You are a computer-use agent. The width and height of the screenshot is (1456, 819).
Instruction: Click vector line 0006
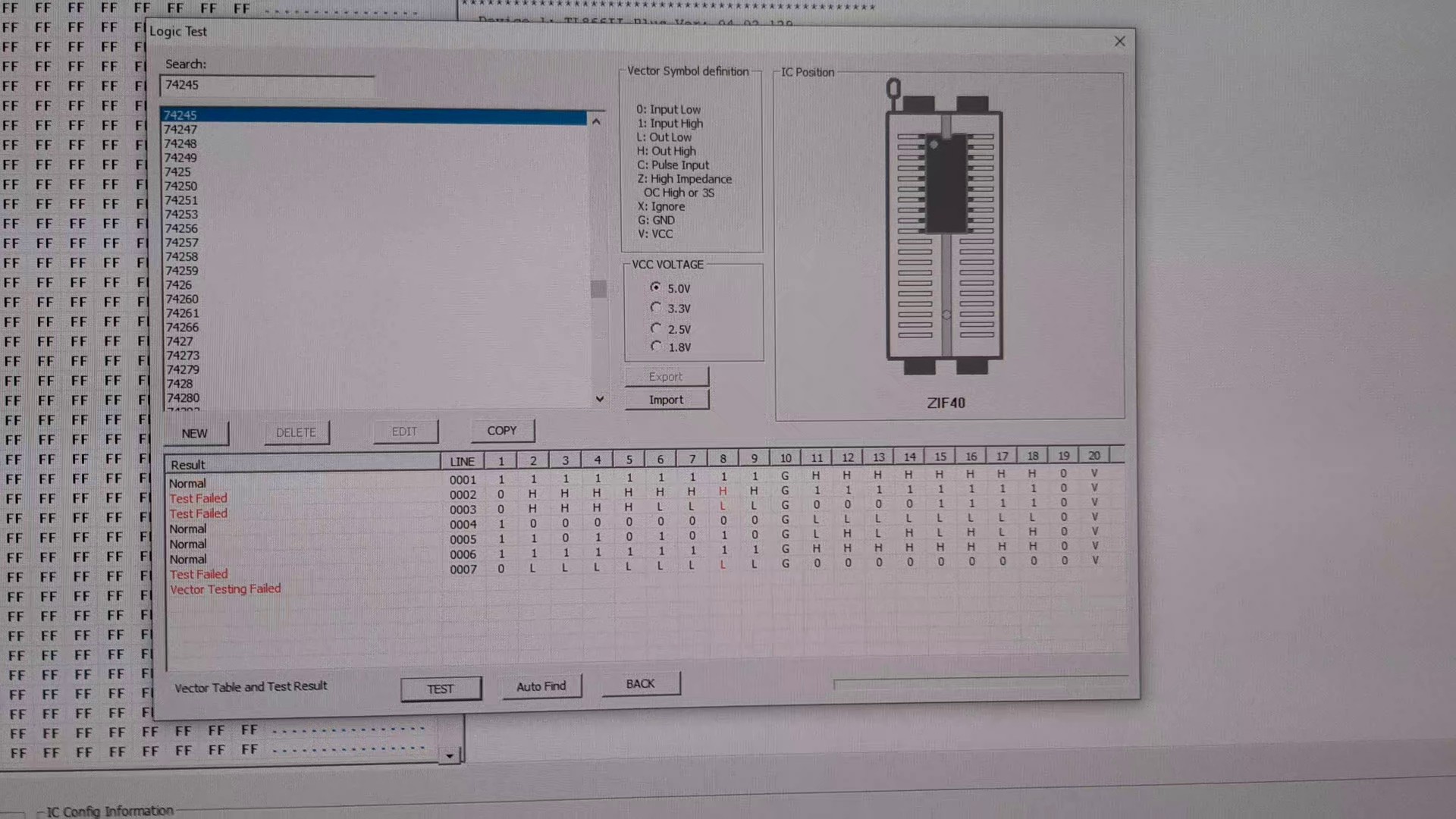coord(463,554)
